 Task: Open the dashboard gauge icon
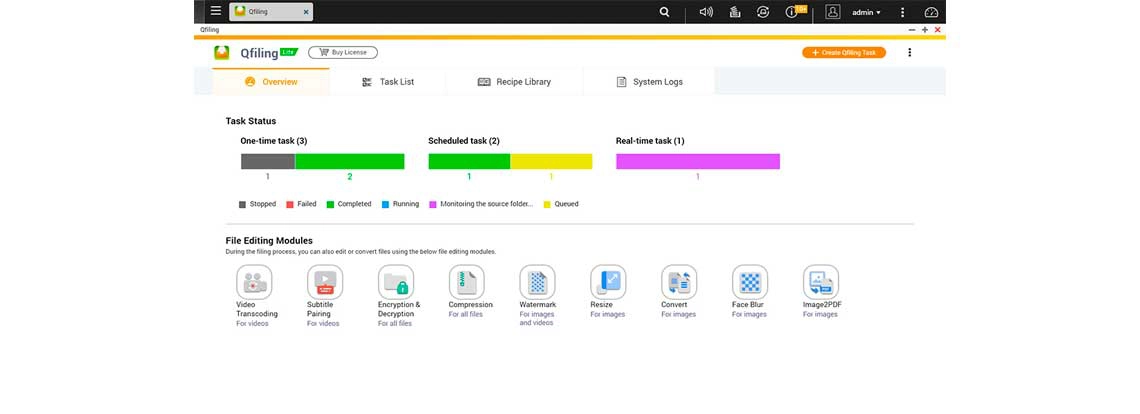point(931,12)
